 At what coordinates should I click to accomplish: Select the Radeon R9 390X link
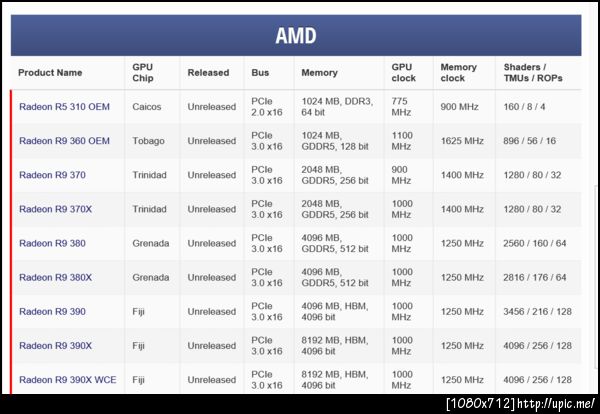tap(55, 345)
